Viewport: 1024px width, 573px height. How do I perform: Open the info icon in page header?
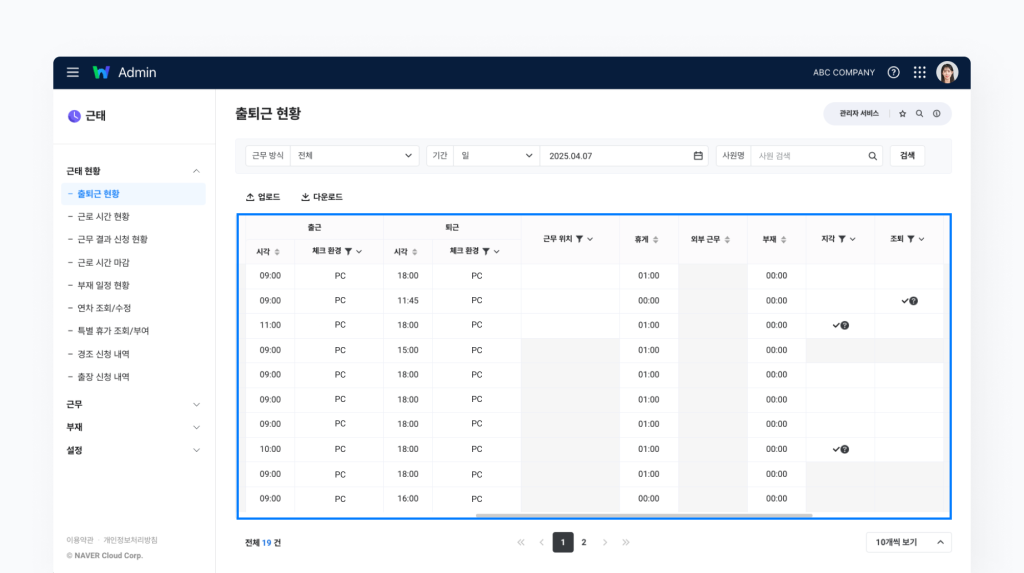coord(936,114)
